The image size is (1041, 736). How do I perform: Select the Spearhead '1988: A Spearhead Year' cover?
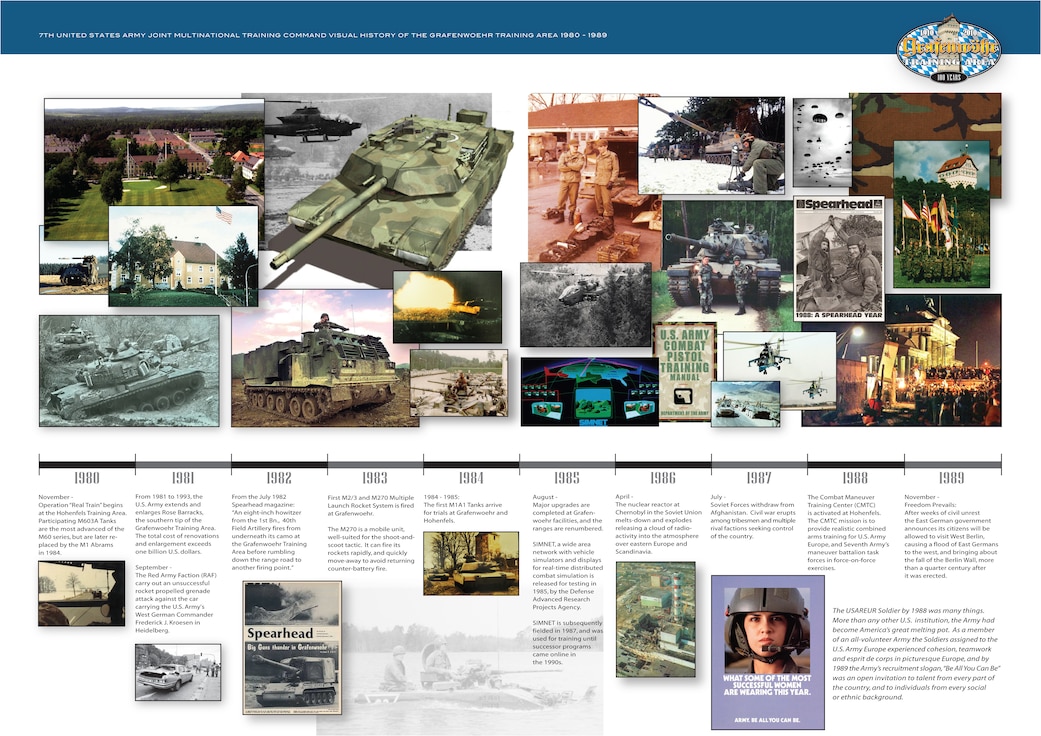[839, 258]
